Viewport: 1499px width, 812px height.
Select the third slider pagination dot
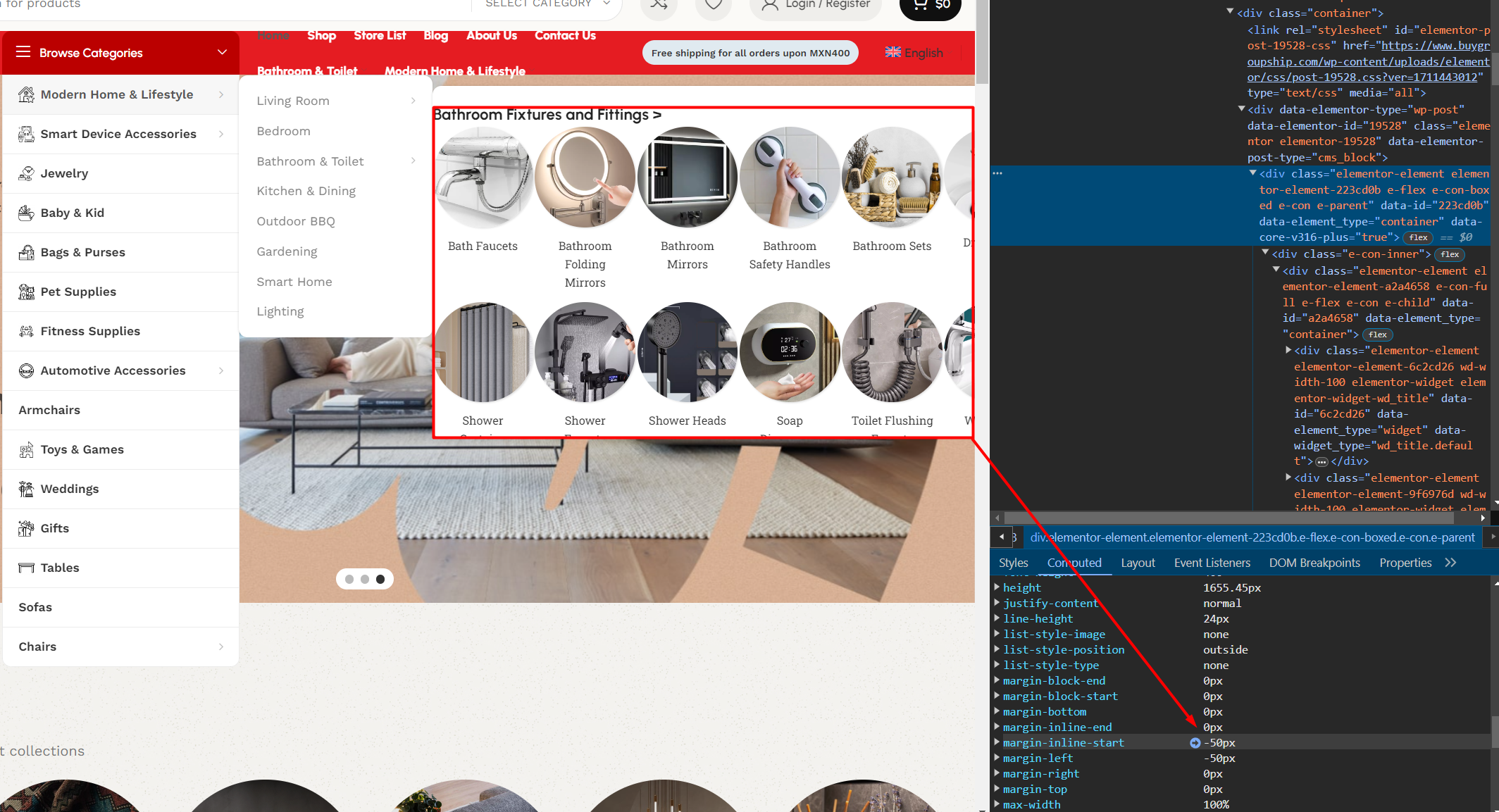(x=380, y=579)
